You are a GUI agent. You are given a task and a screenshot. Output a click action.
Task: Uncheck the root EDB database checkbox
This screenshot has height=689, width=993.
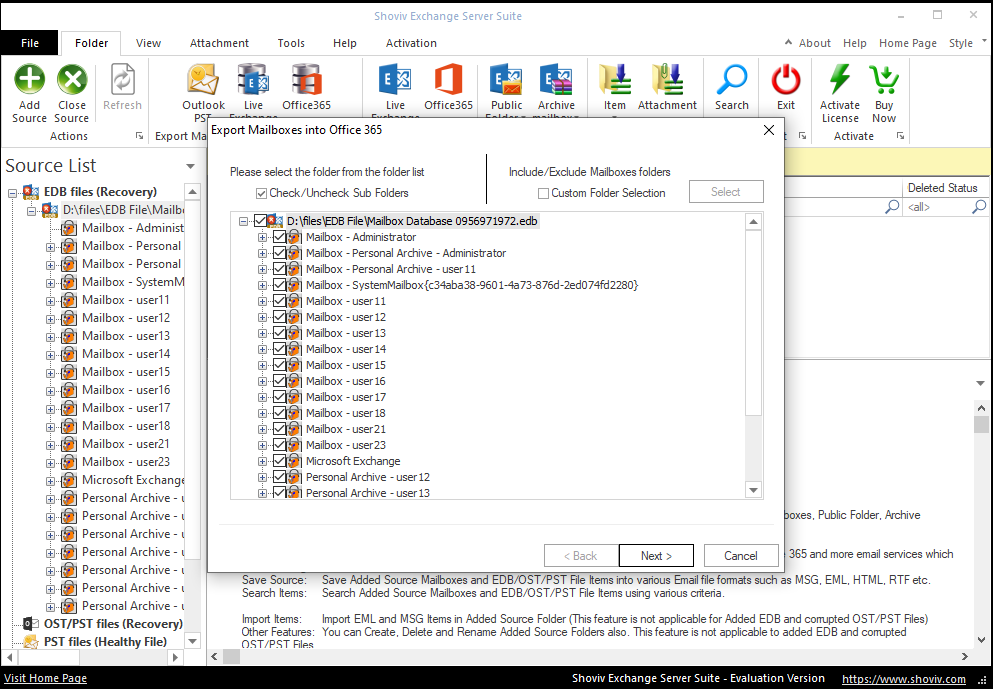260,221
